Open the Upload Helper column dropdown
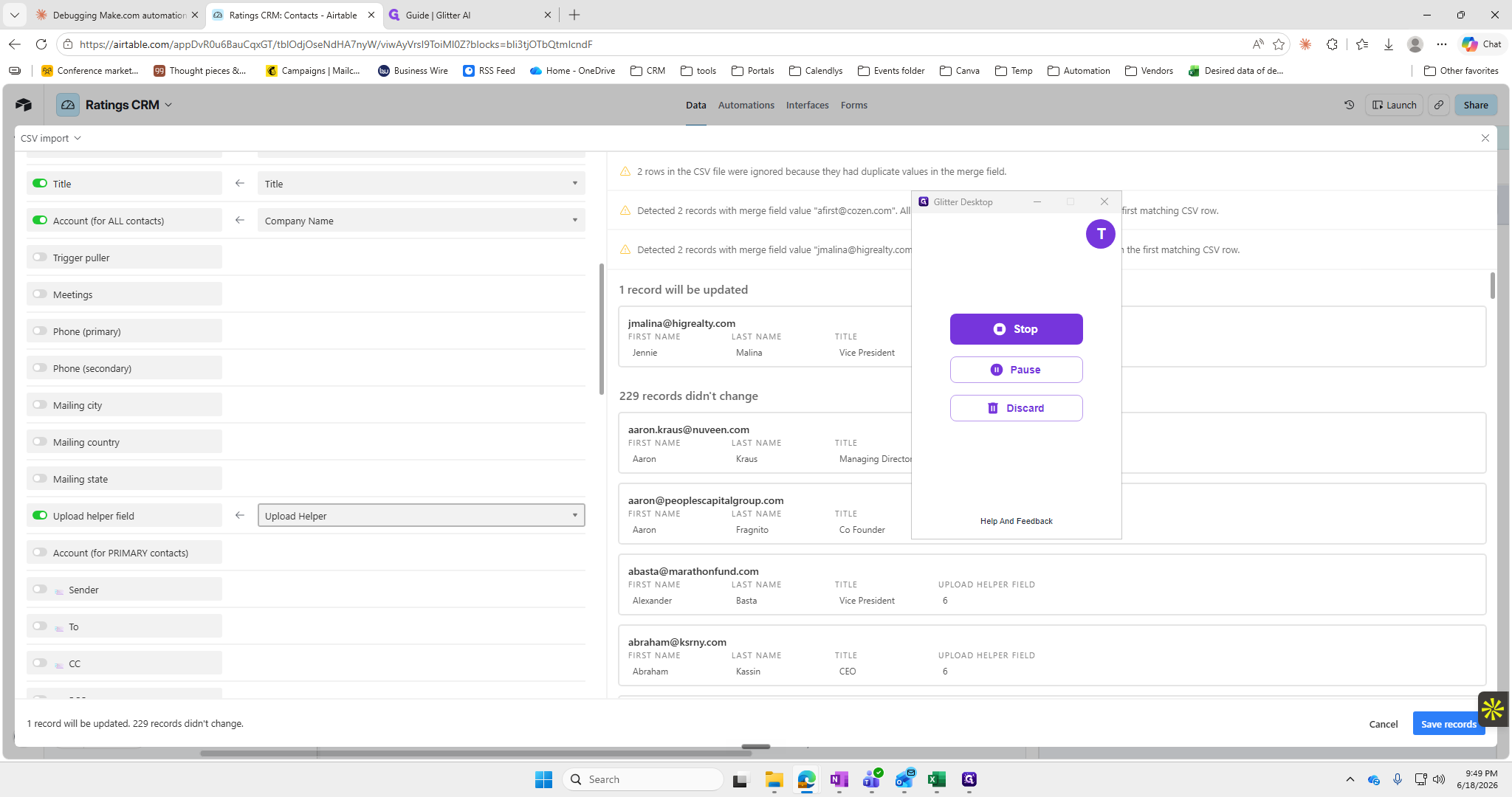The image size is (1512, 797). [x=421, y=515]
